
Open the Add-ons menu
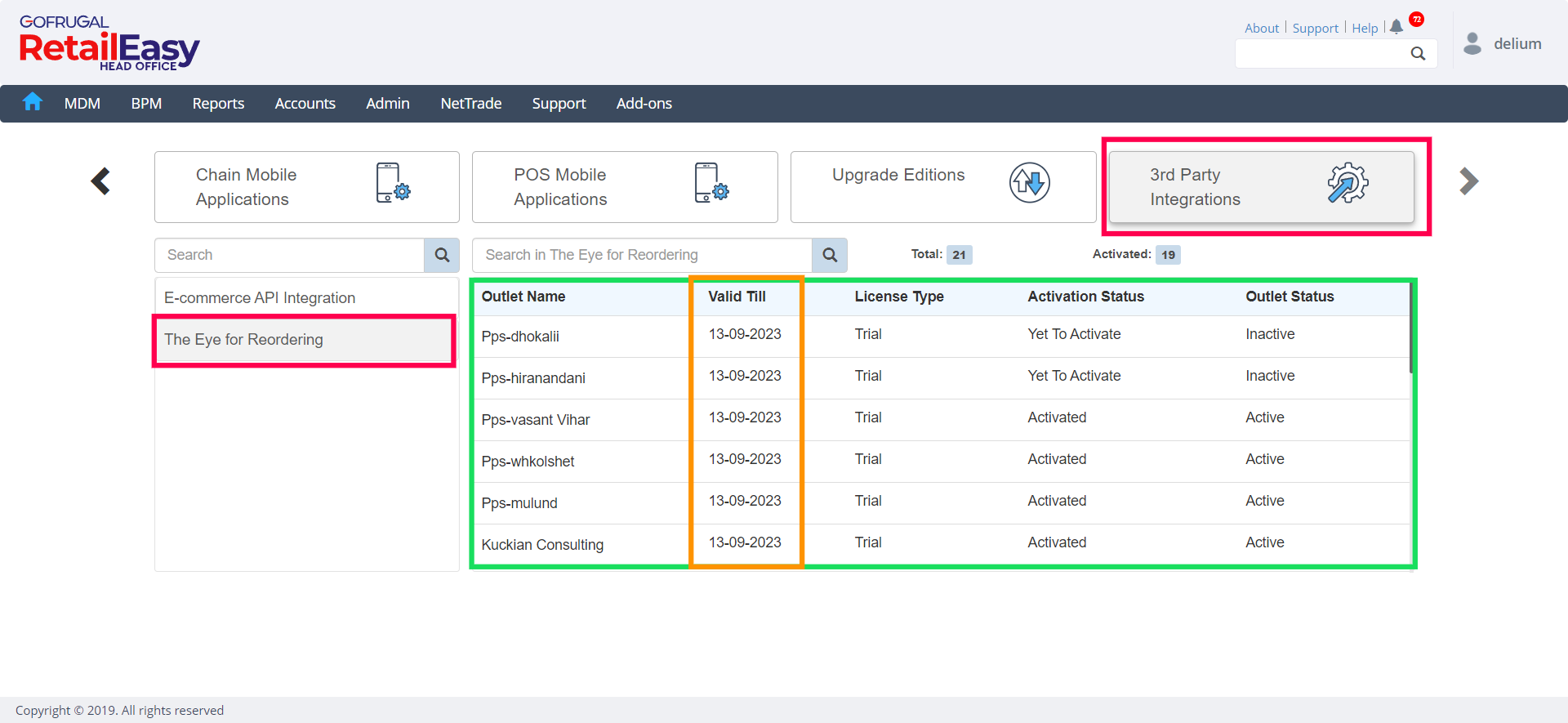click(644, 104)
